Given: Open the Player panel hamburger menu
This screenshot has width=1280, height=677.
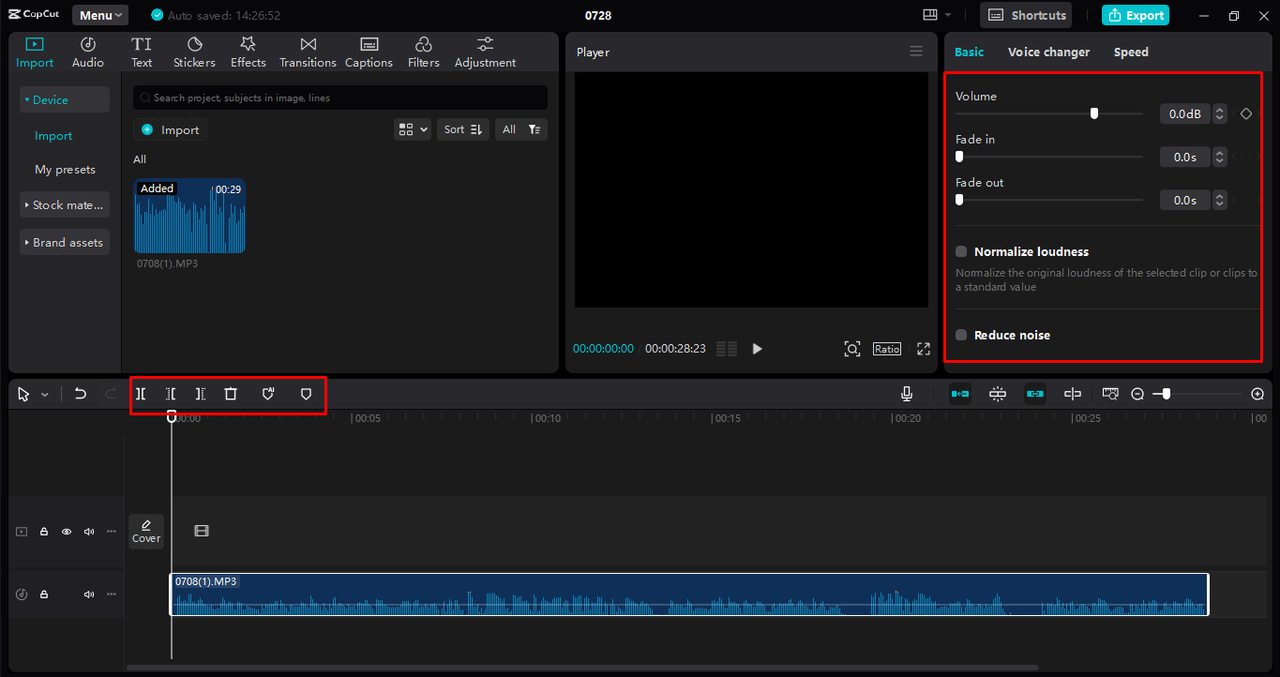Looking at the screenshot, I should click(x=916, y=51).
